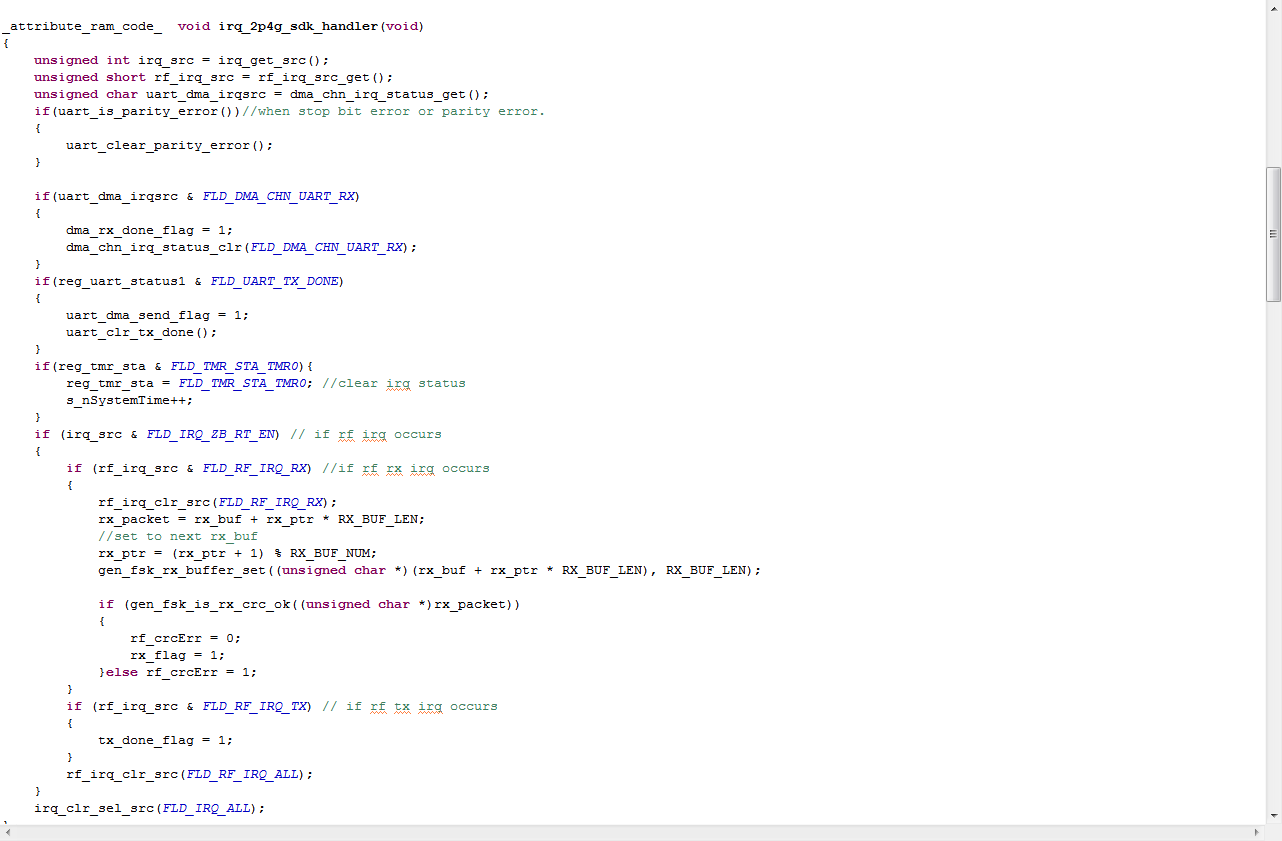This screenshot has height=841, width=1282.
Task: Click on dma_rx_done_flag assignment line
Action: click(x=149, y=230)
